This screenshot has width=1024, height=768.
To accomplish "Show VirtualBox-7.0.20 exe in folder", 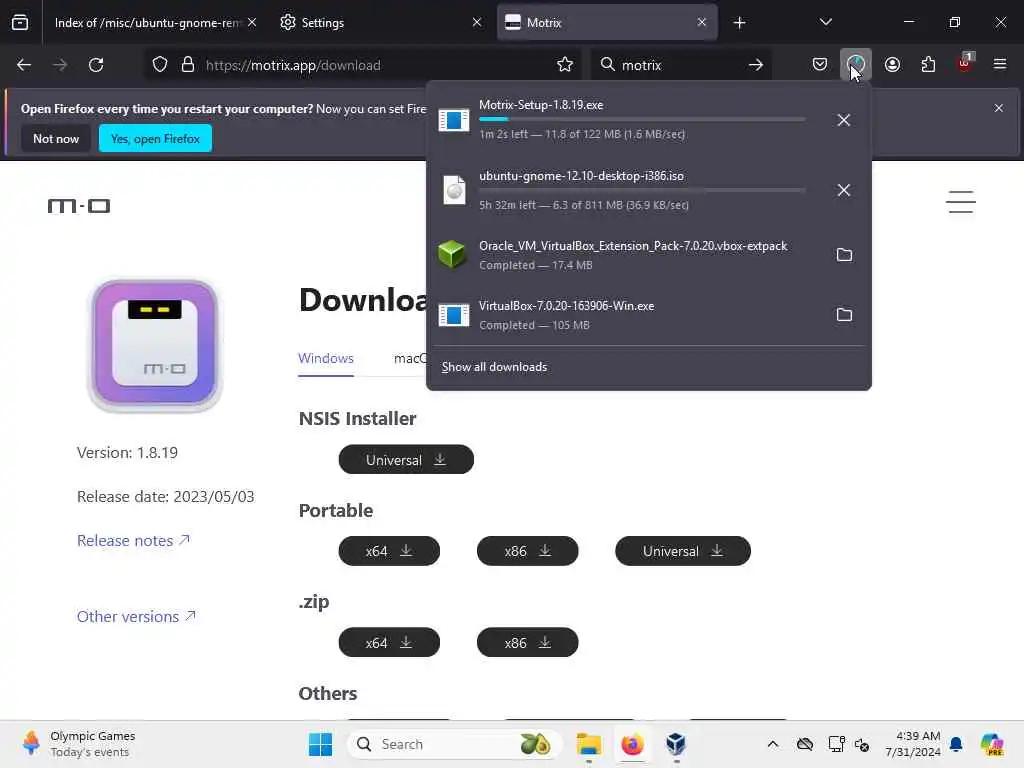I will (x=844, y=315).
